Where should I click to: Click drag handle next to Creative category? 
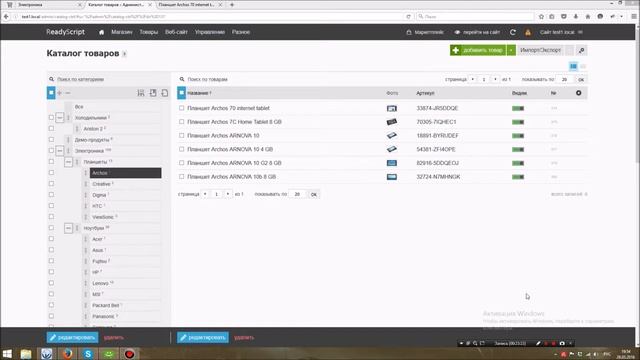pyautogui.click(x=86, y=184)
